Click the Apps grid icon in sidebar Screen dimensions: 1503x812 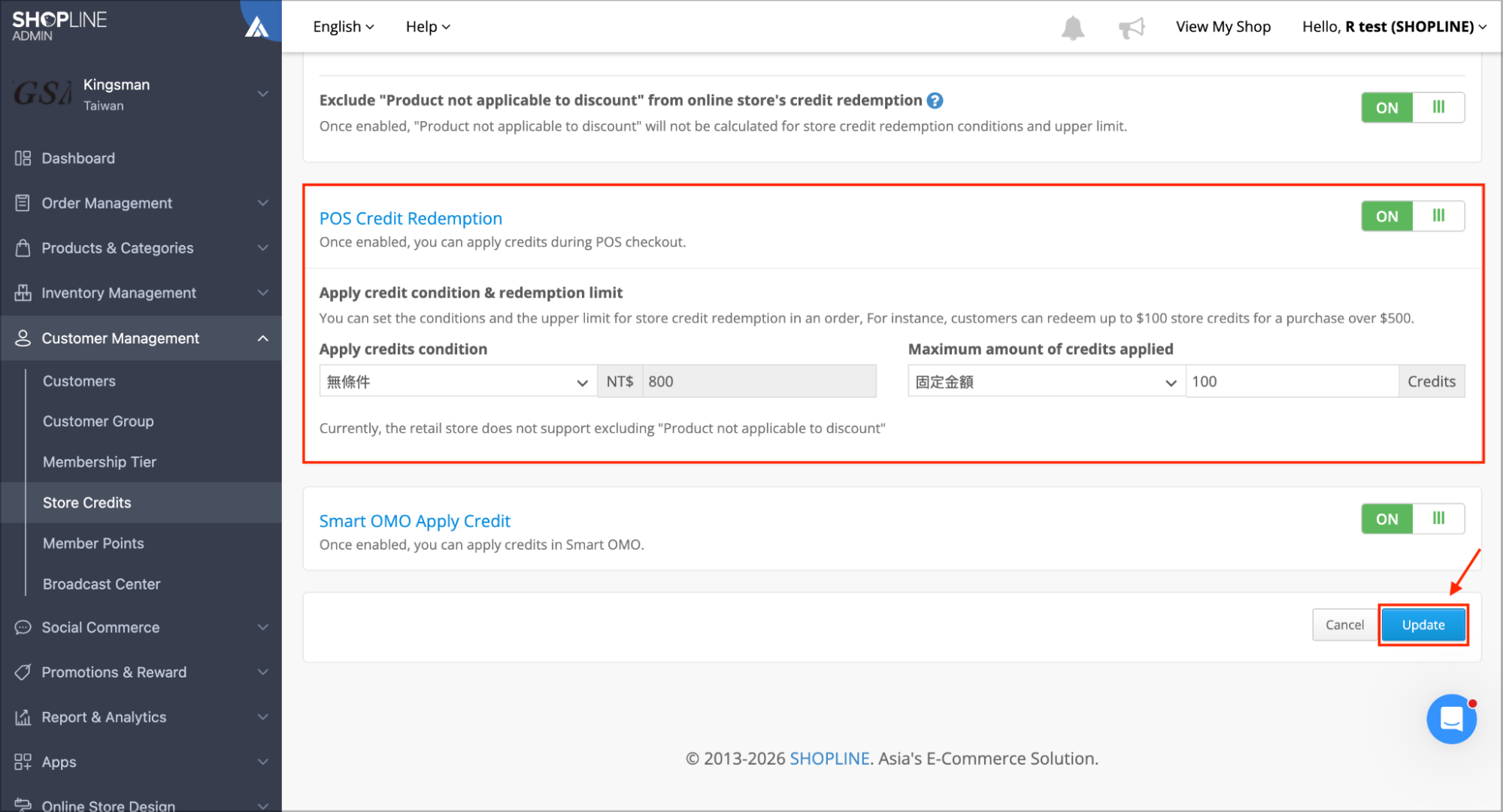[x=23, y=762]
